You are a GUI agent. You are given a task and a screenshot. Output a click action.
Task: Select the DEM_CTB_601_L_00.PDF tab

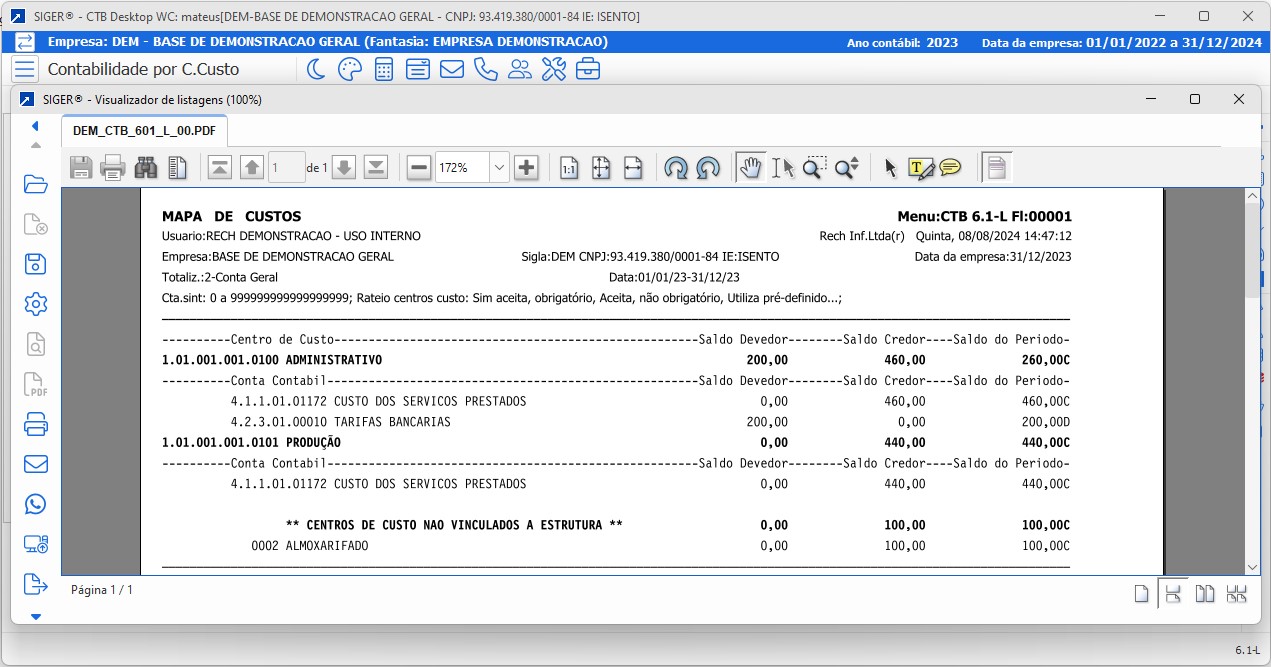click(143, 129)
